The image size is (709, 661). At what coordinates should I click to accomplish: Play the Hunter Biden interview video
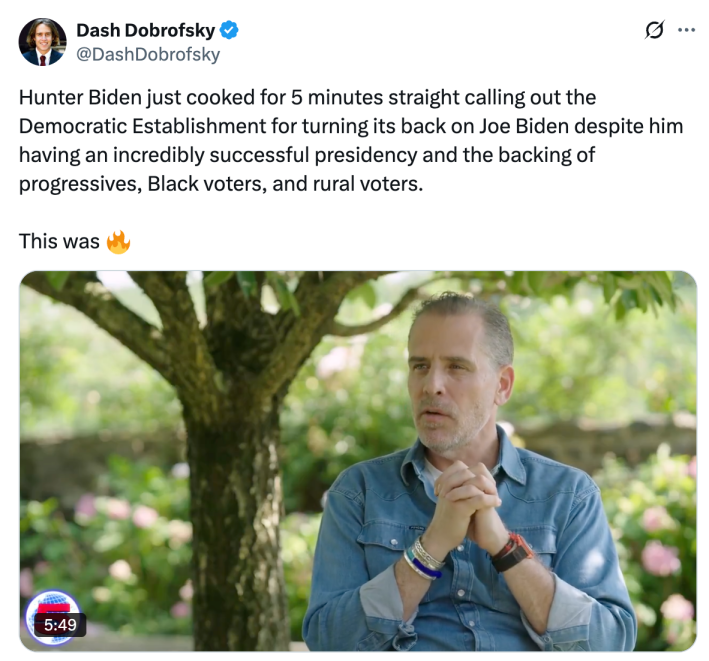[x=357, y=460]
